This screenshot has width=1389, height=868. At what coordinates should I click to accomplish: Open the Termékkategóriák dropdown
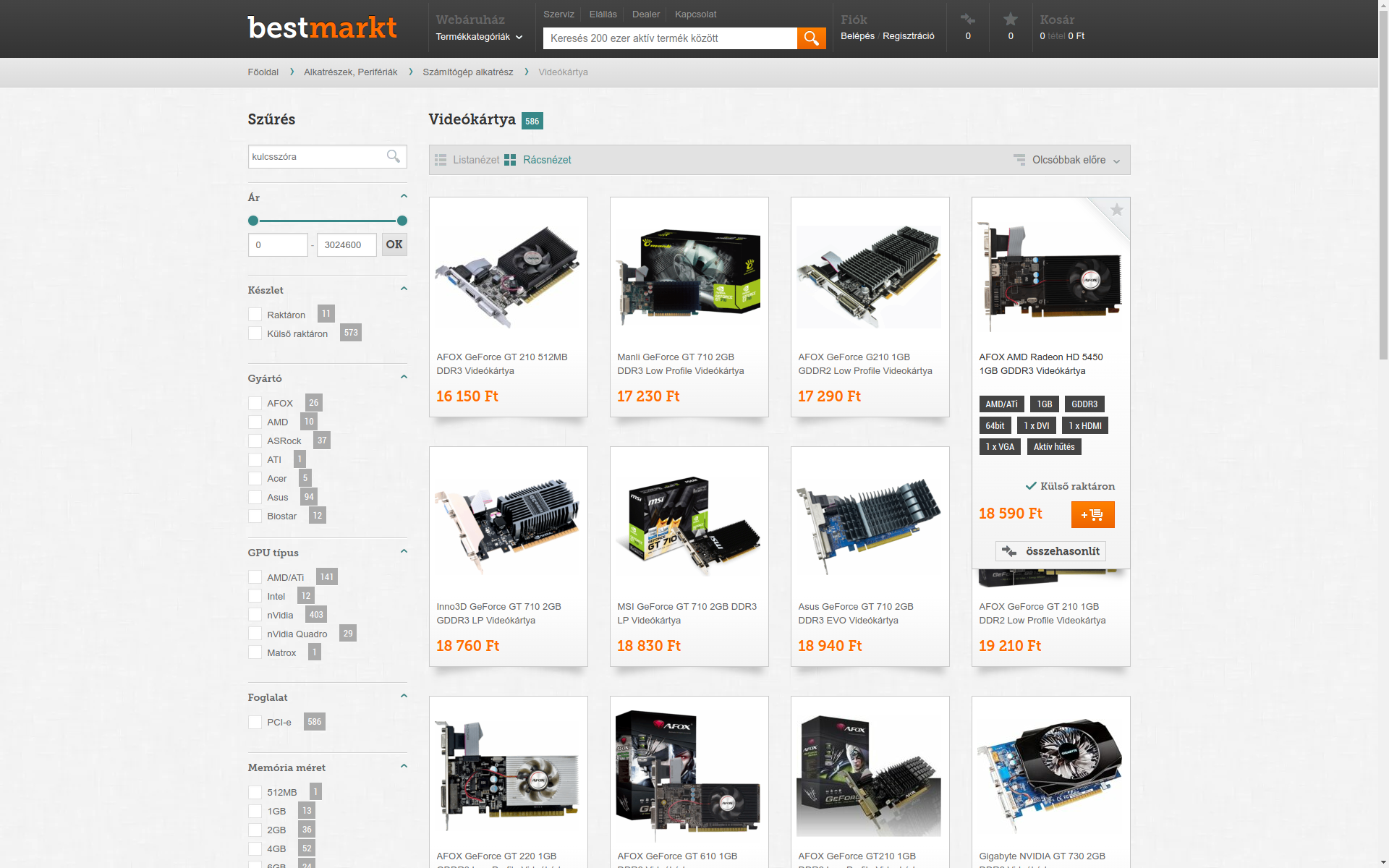click(479, 37)
